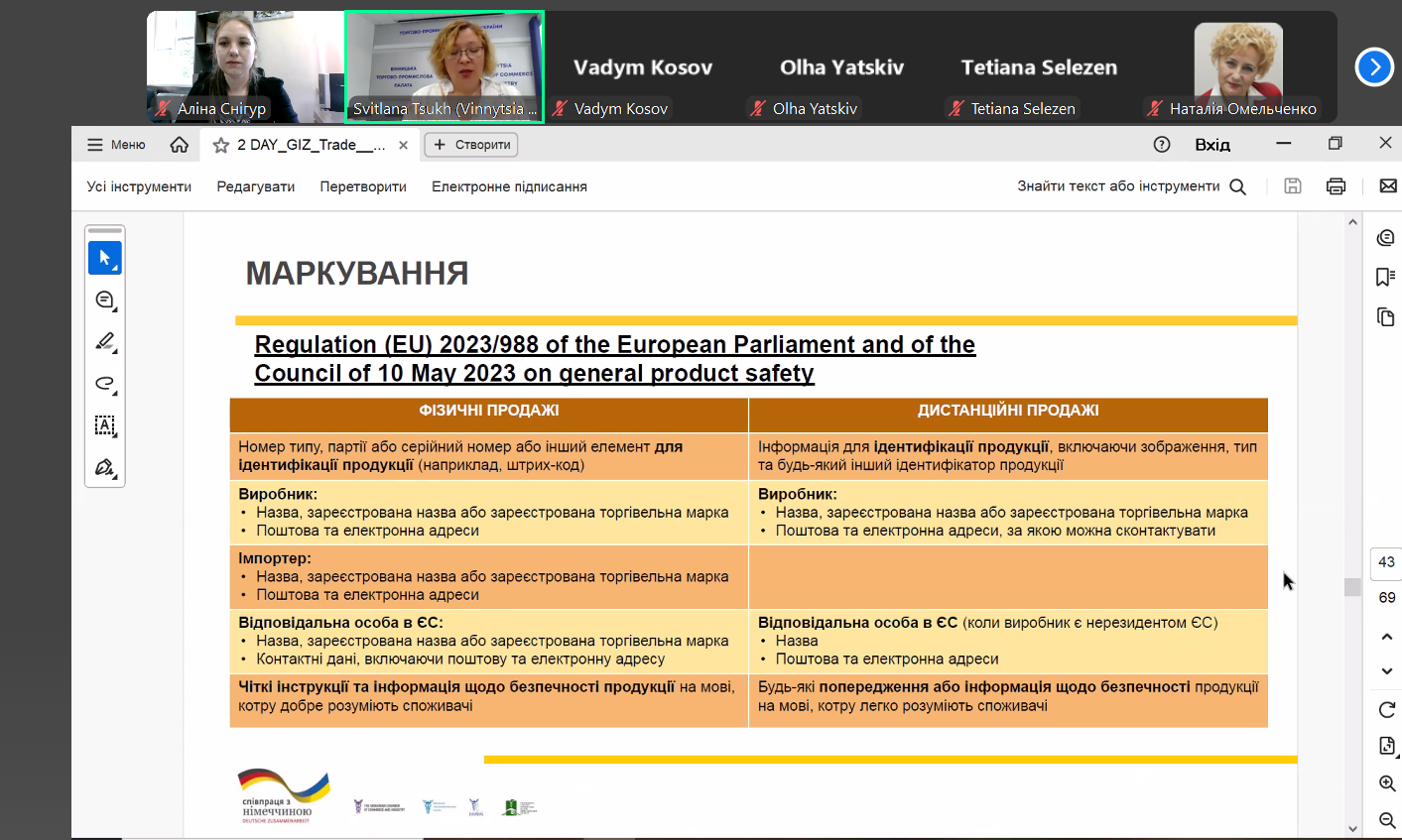Open the bookmarks panel icon
This screenshot has width=1402, height=840.
(1386, 277)
